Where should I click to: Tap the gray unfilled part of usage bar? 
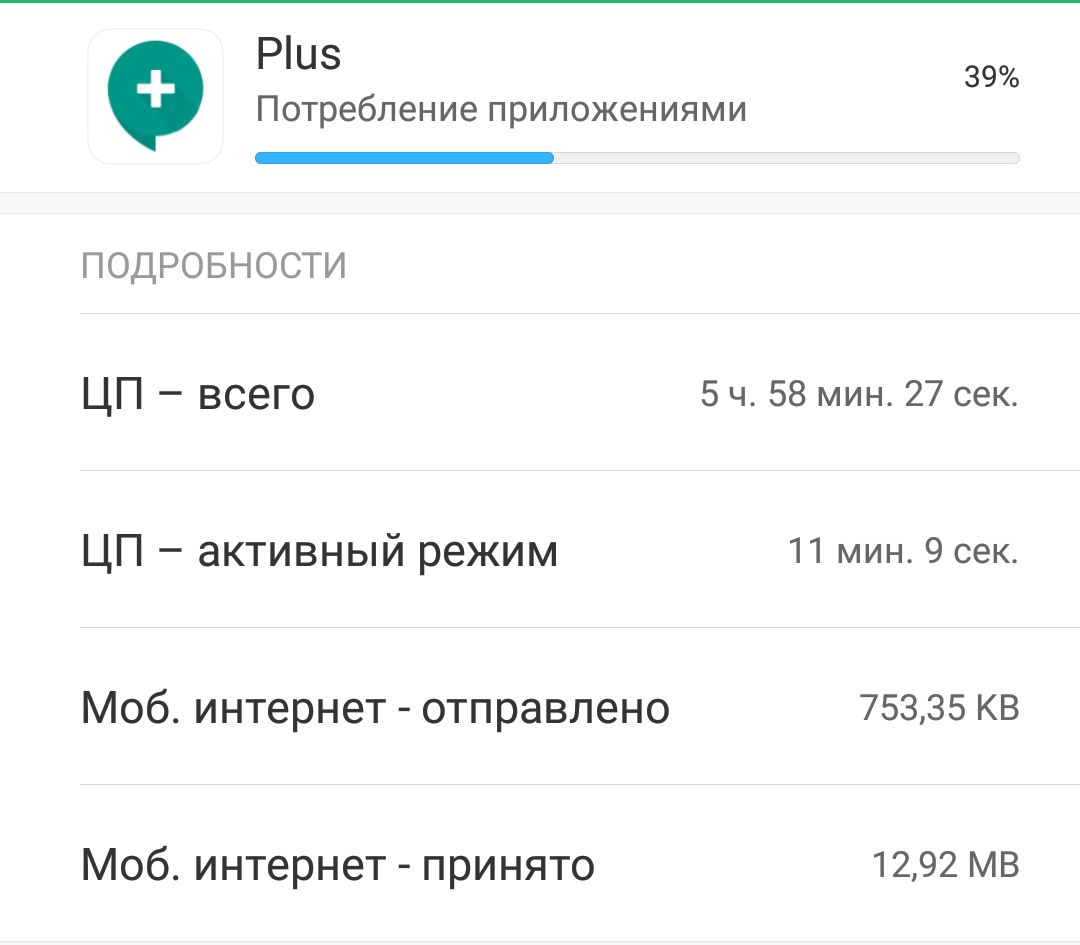pos(785,158)
